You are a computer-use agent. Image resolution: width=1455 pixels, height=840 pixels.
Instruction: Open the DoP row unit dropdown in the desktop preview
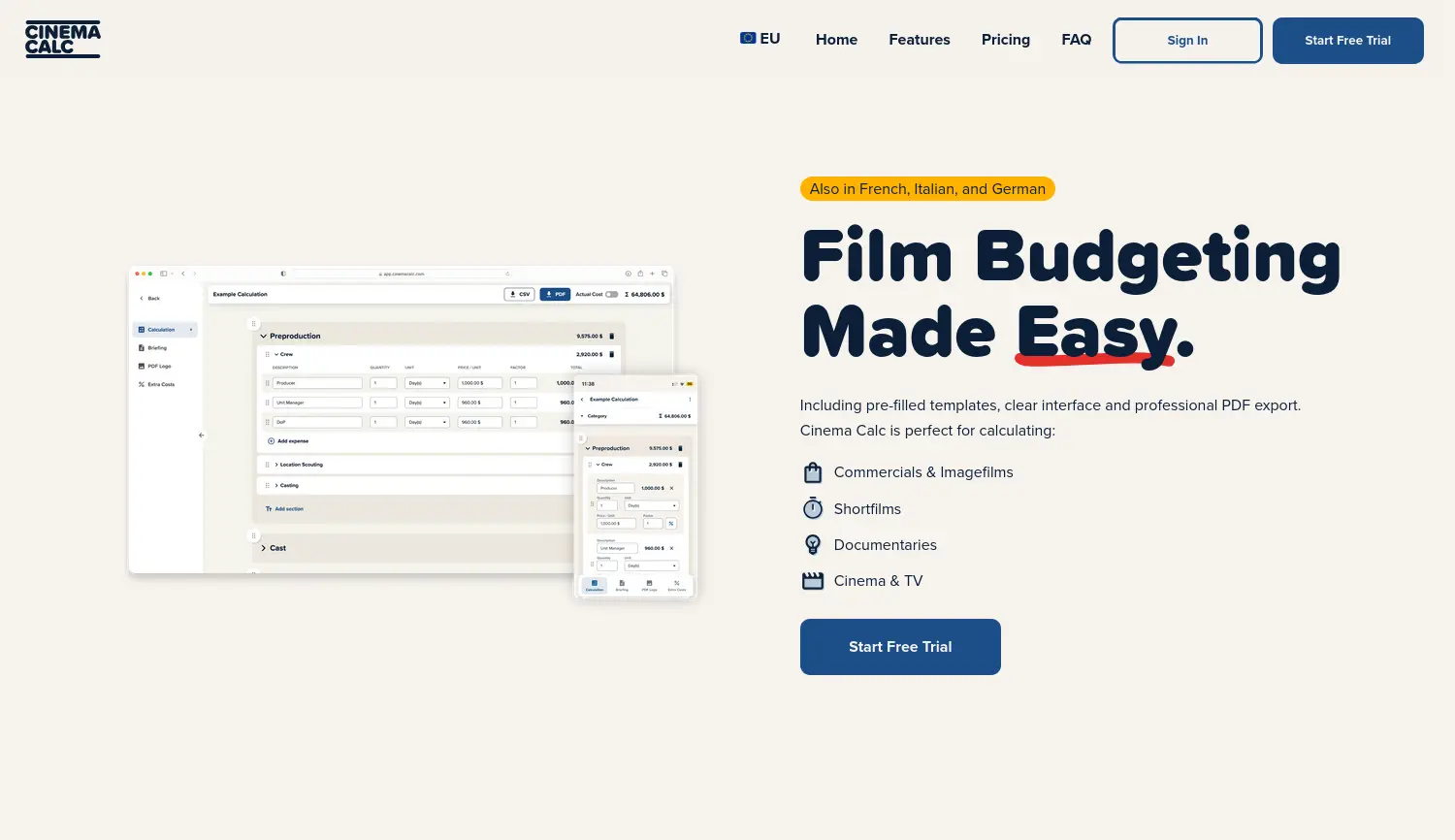427,422
